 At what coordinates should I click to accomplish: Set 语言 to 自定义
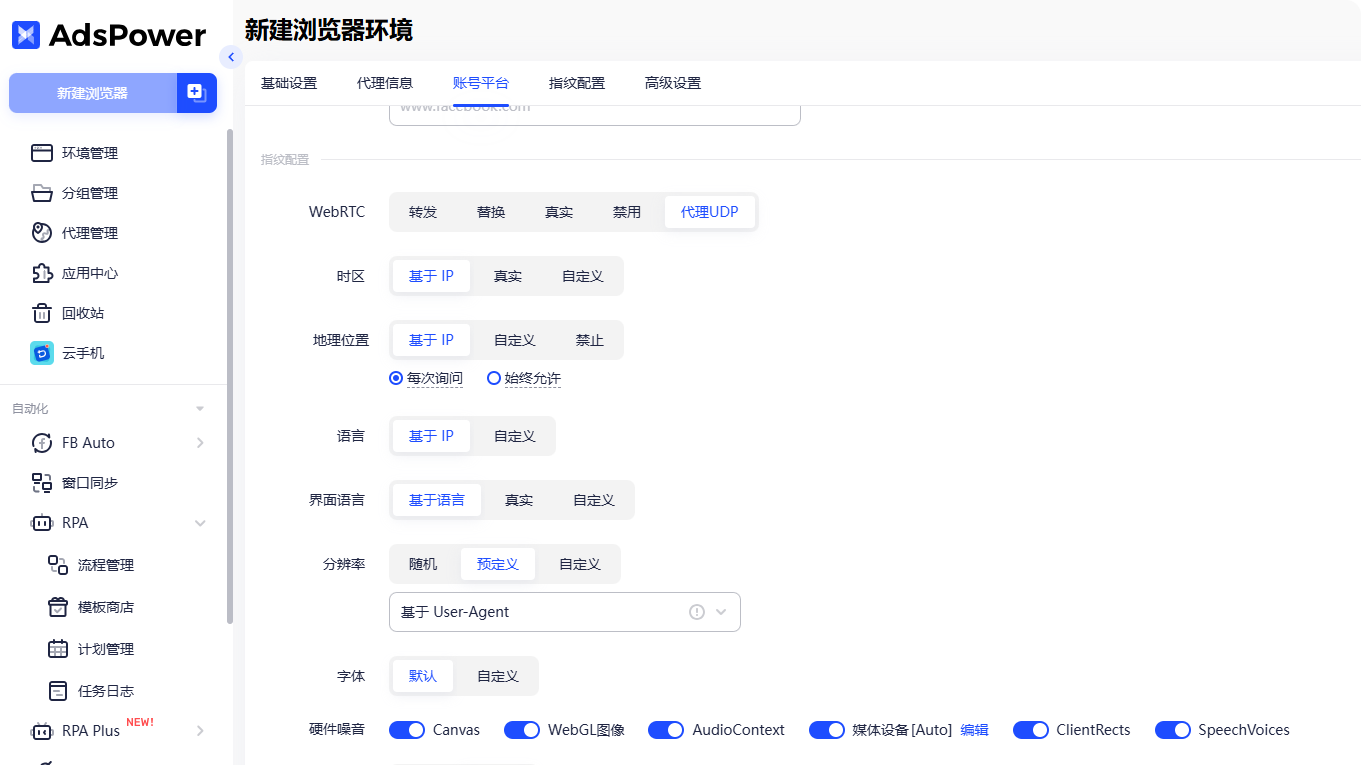(x=515, y=436)
